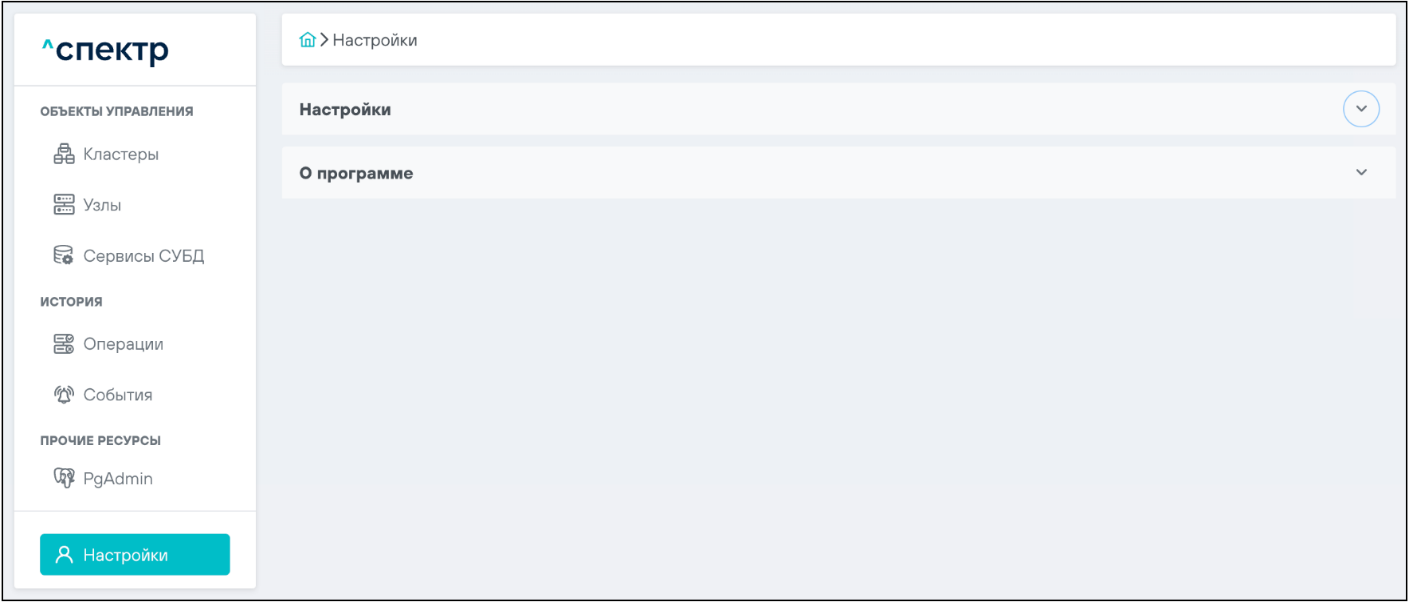Open the Кластеры menu item
The height and width of the screenshot is (602, 1409).
tap(121, 154)
